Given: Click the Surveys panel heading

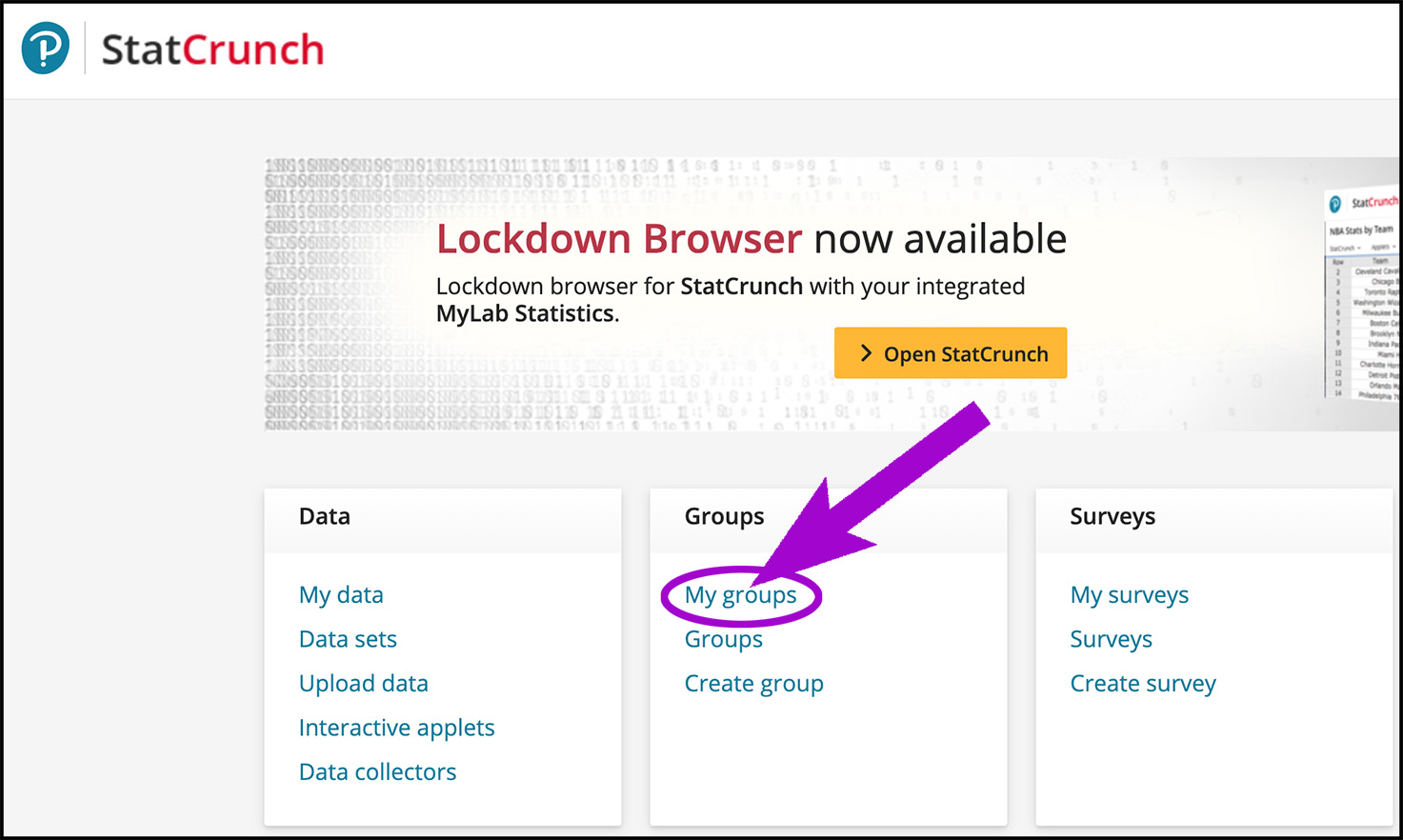Looking at the screenshot, I should 1112,516.
